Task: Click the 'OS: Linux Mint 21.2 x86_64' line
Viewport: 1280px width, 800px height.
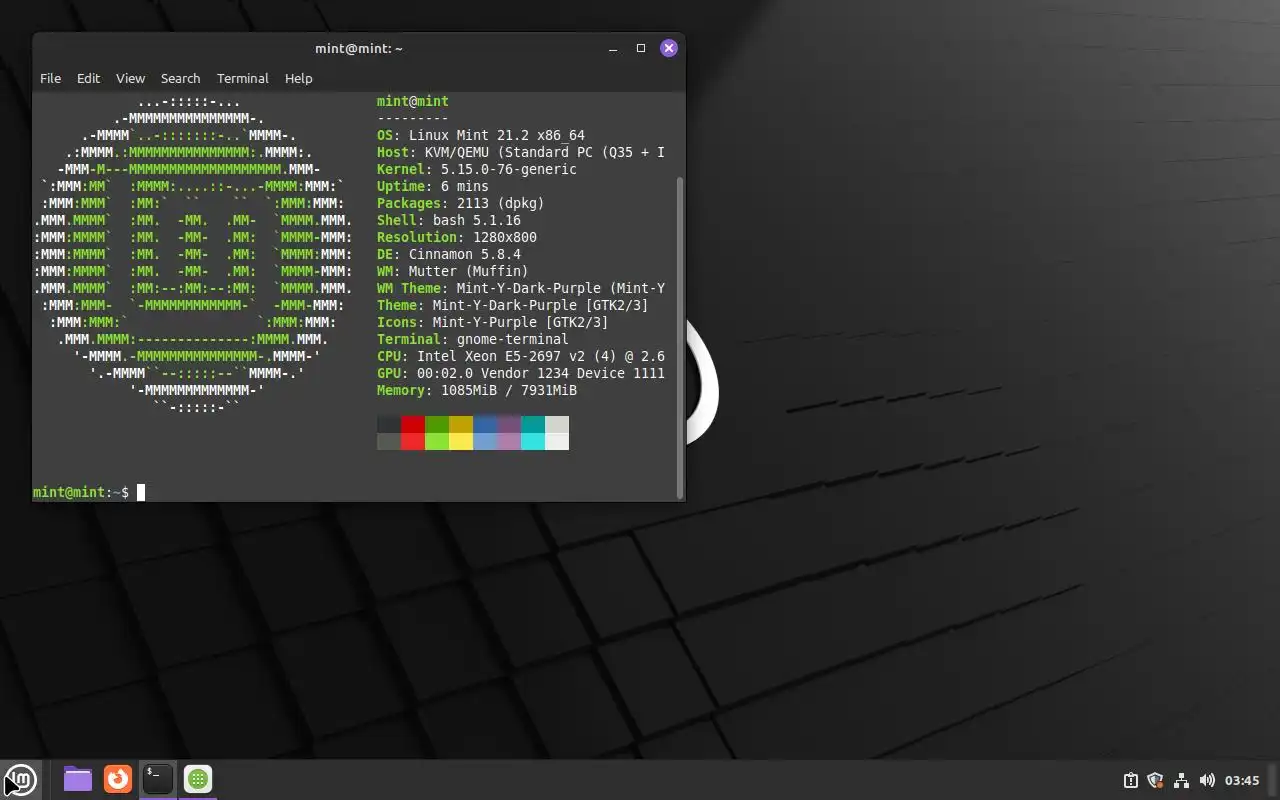Action: [x=481, y=135]
